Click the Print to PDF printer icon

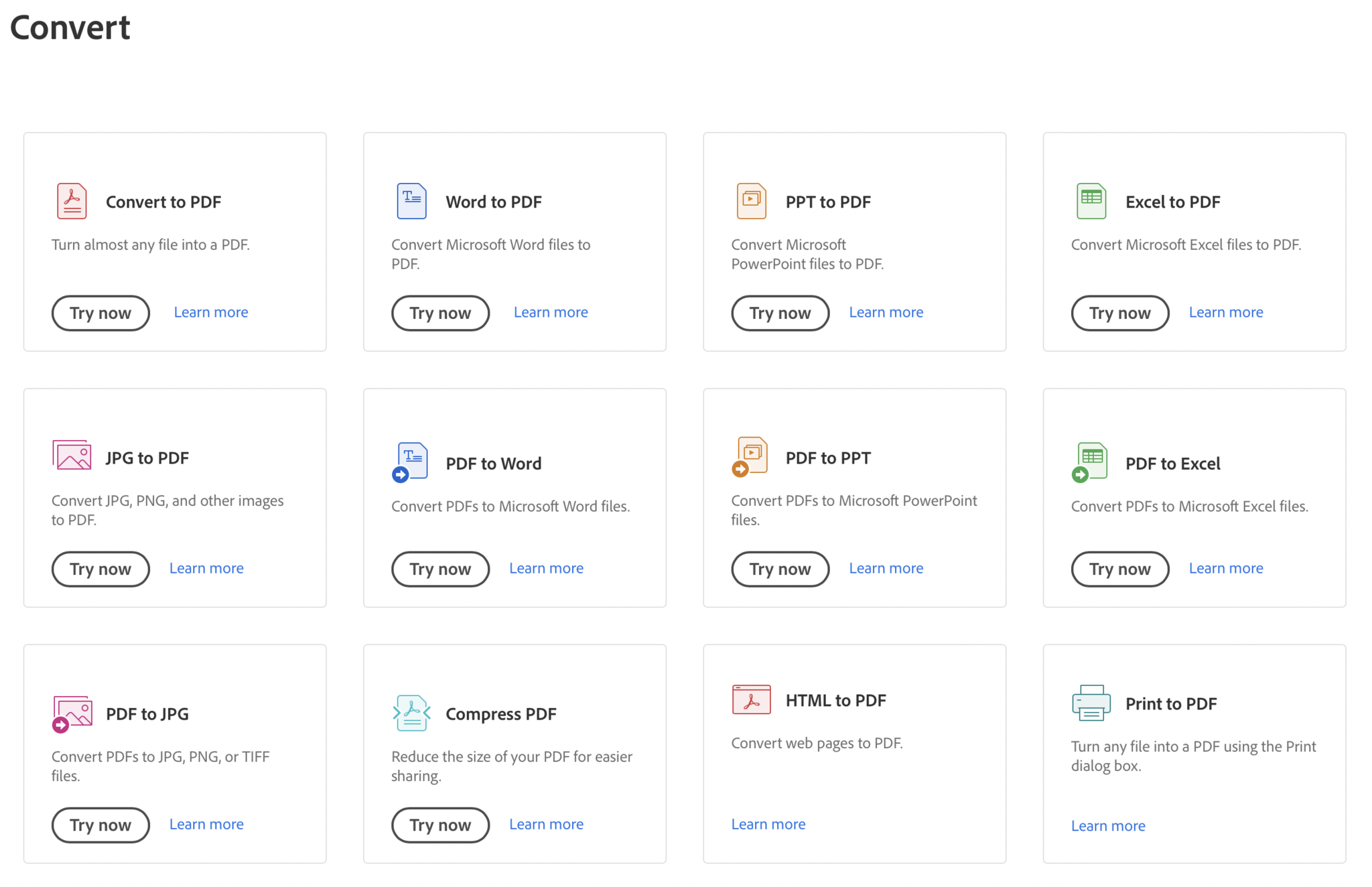tap(1091, 703)
